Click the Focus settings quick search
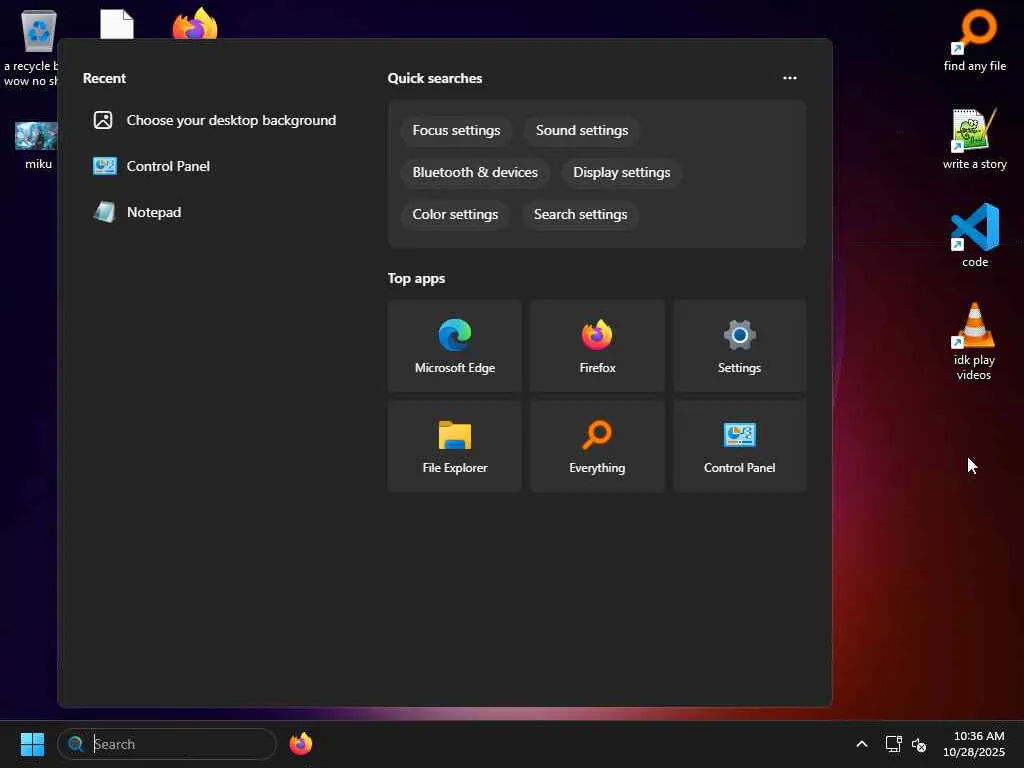 click(456, 131)
